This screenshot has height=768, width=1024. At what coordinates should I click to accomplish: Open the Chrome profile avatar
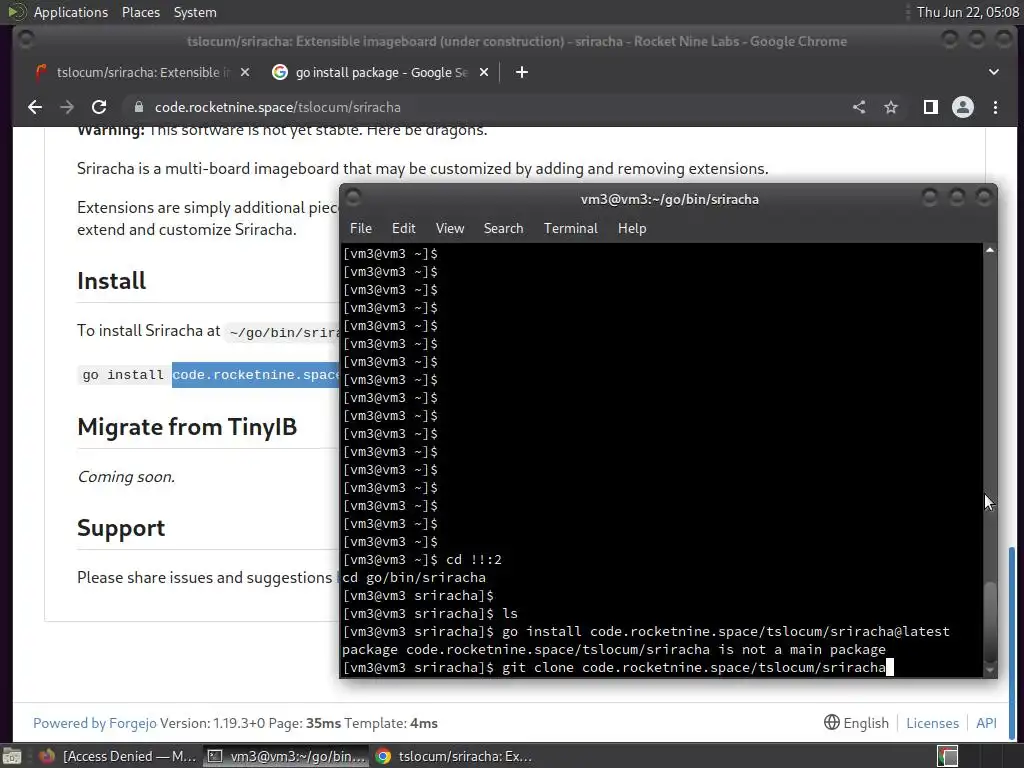963,107
